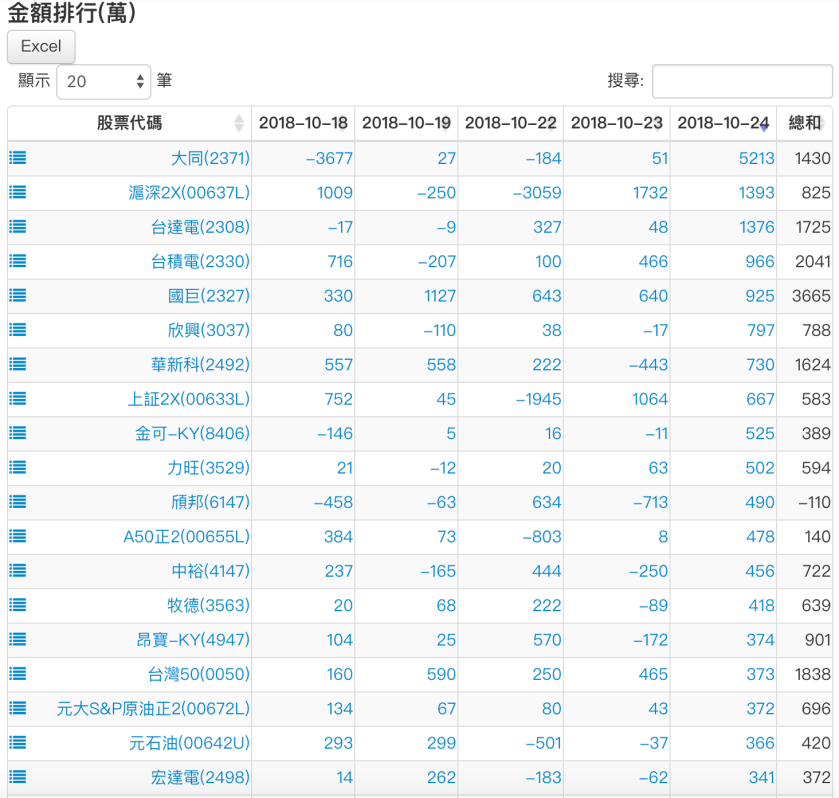This screenshot has height=798, width=839.
Task: Sort by the 總和 column header
Action: coord(805,123)
